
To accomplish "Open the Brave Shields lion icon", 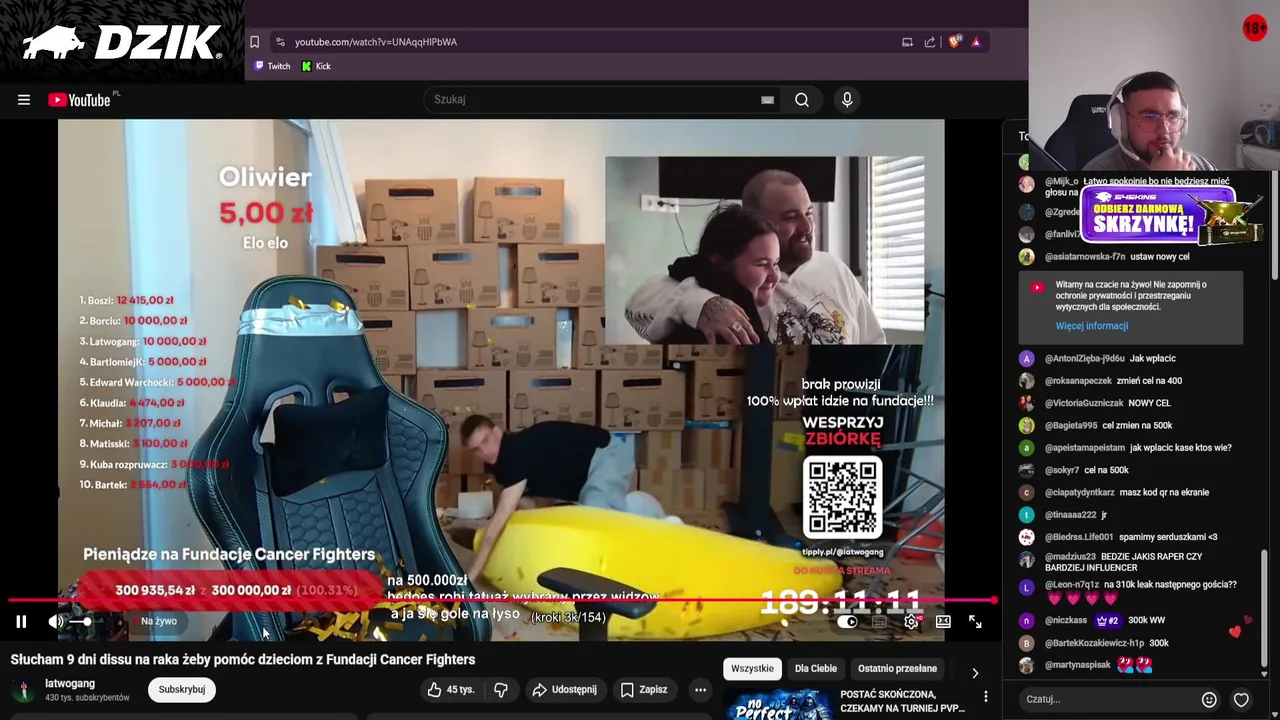I will pyautogui.click(x=954, y=42).
